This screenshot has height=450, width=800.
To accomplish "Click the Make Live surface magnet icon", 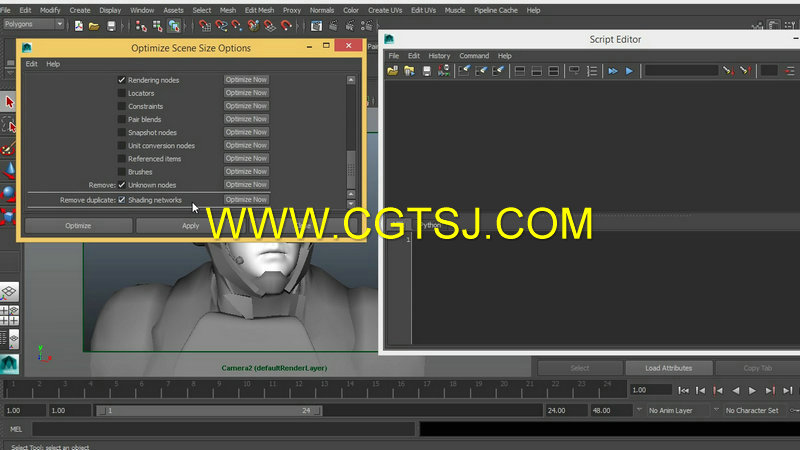I will click(286, 26).
